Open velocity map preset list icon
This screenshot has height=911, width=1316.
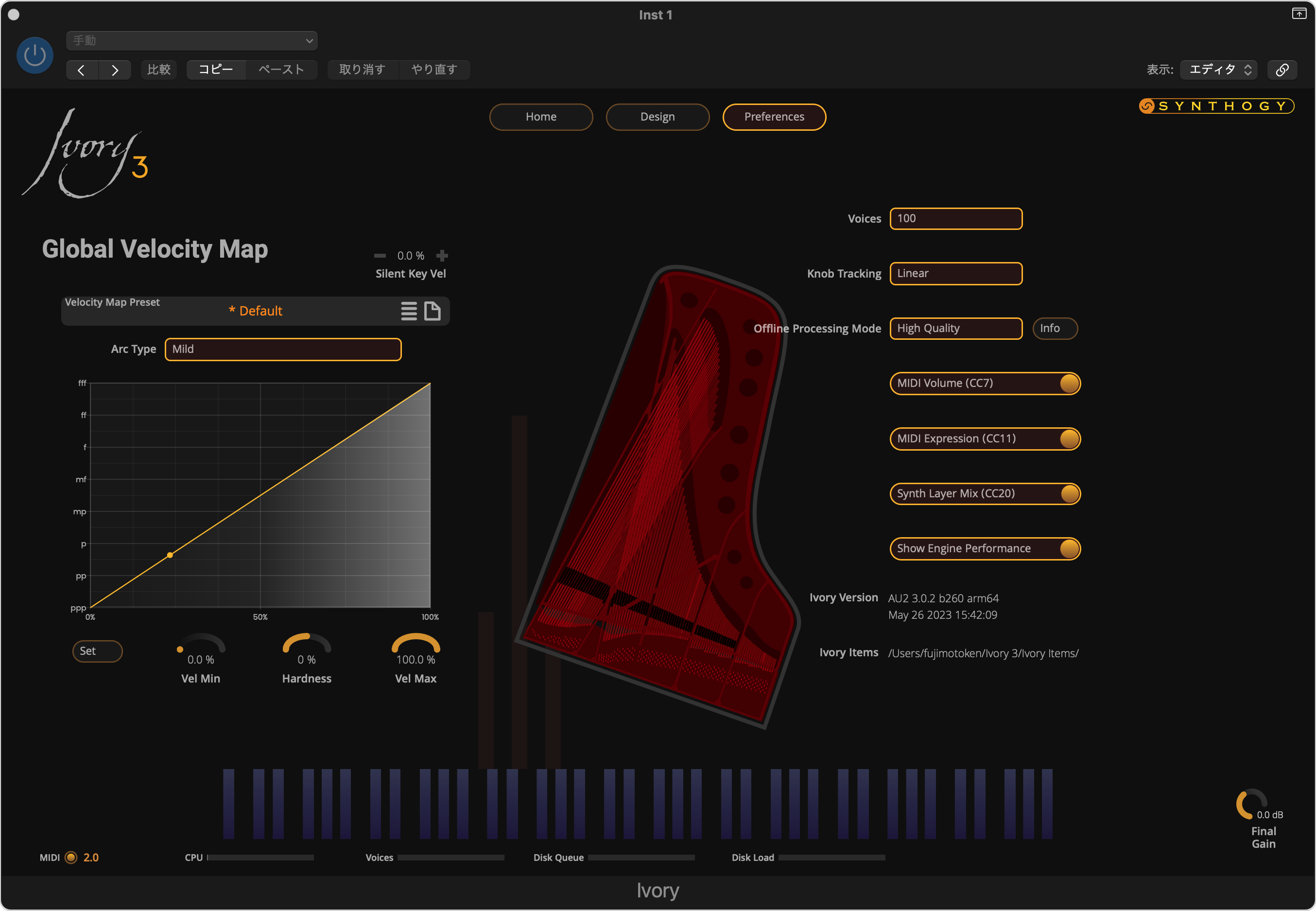click(x=409, y=311)
